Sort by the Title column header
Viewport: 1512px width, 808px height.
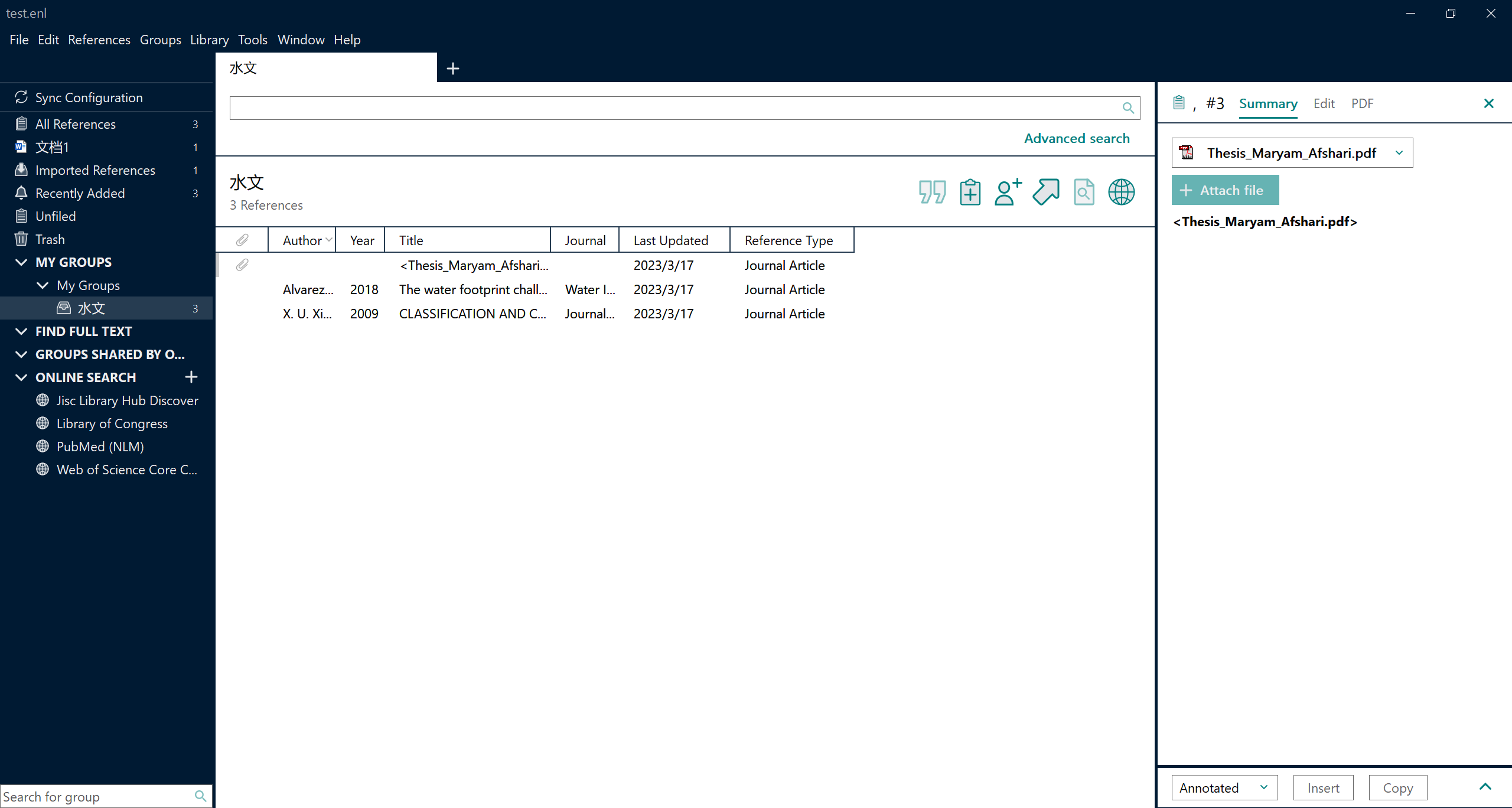(x=467, y=240)
